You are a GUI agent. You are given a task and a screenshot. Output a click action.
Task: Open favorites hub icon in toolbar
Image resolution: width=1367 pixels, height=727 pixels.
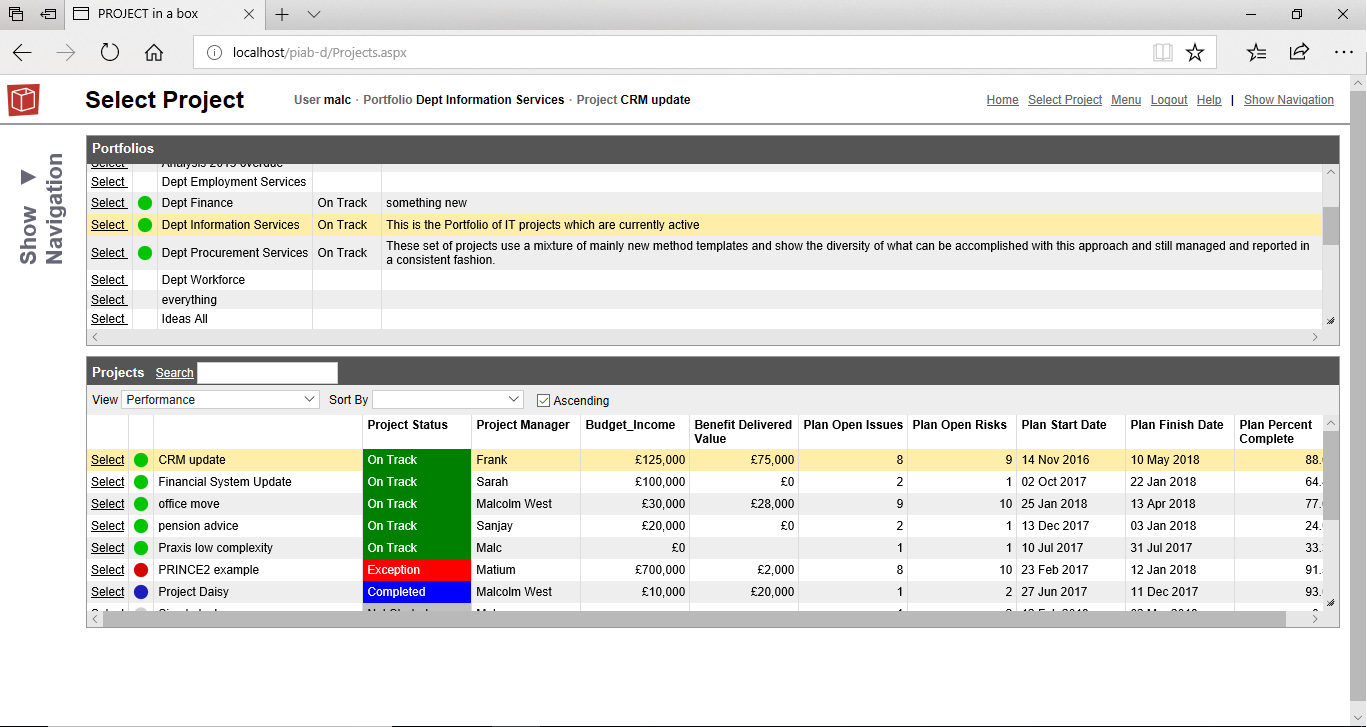click(x=1256, y=53)
